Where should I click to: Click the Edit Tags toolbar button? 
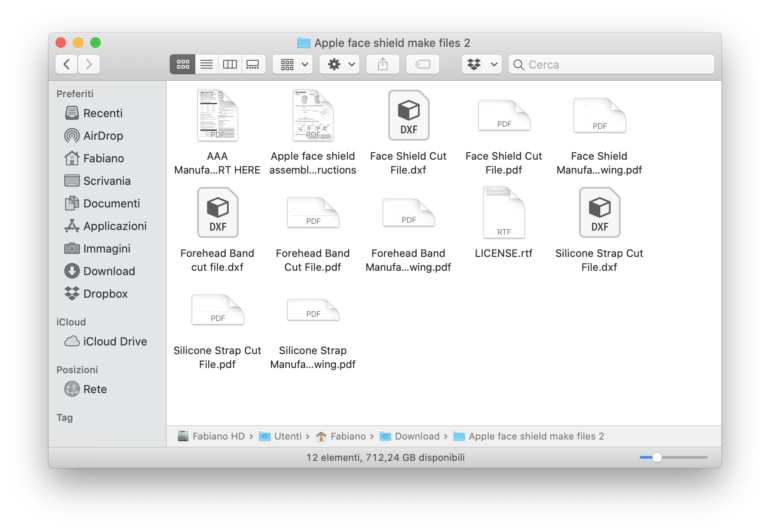422,64
